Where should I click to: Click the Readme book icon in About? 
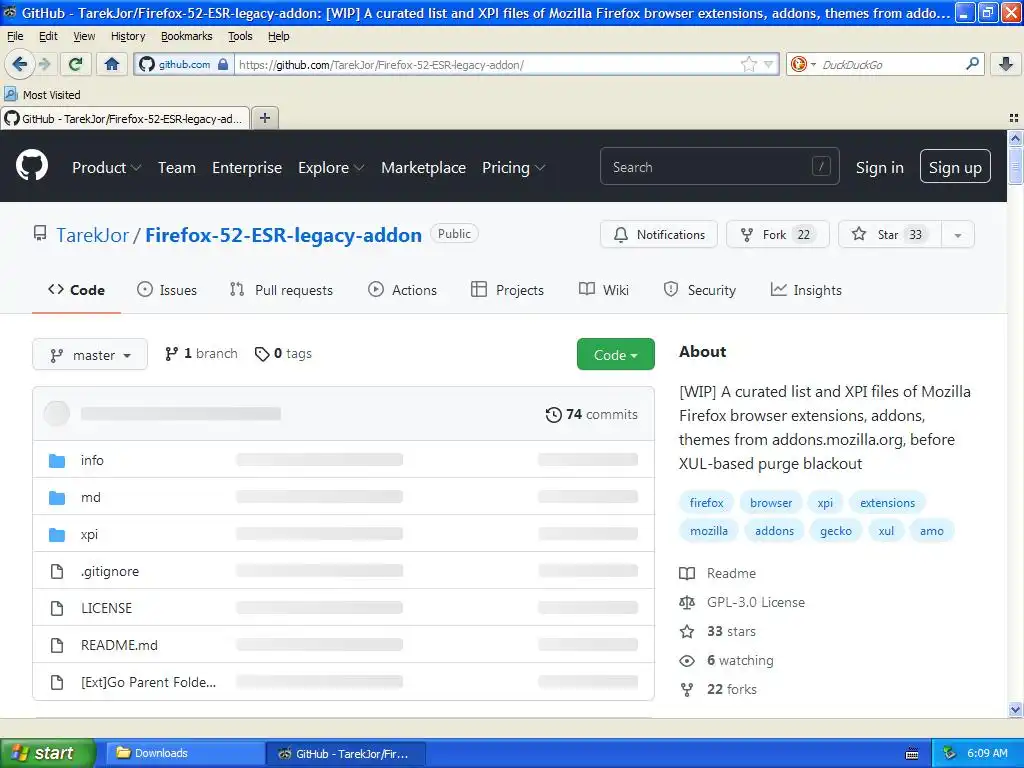coord(687,573)
